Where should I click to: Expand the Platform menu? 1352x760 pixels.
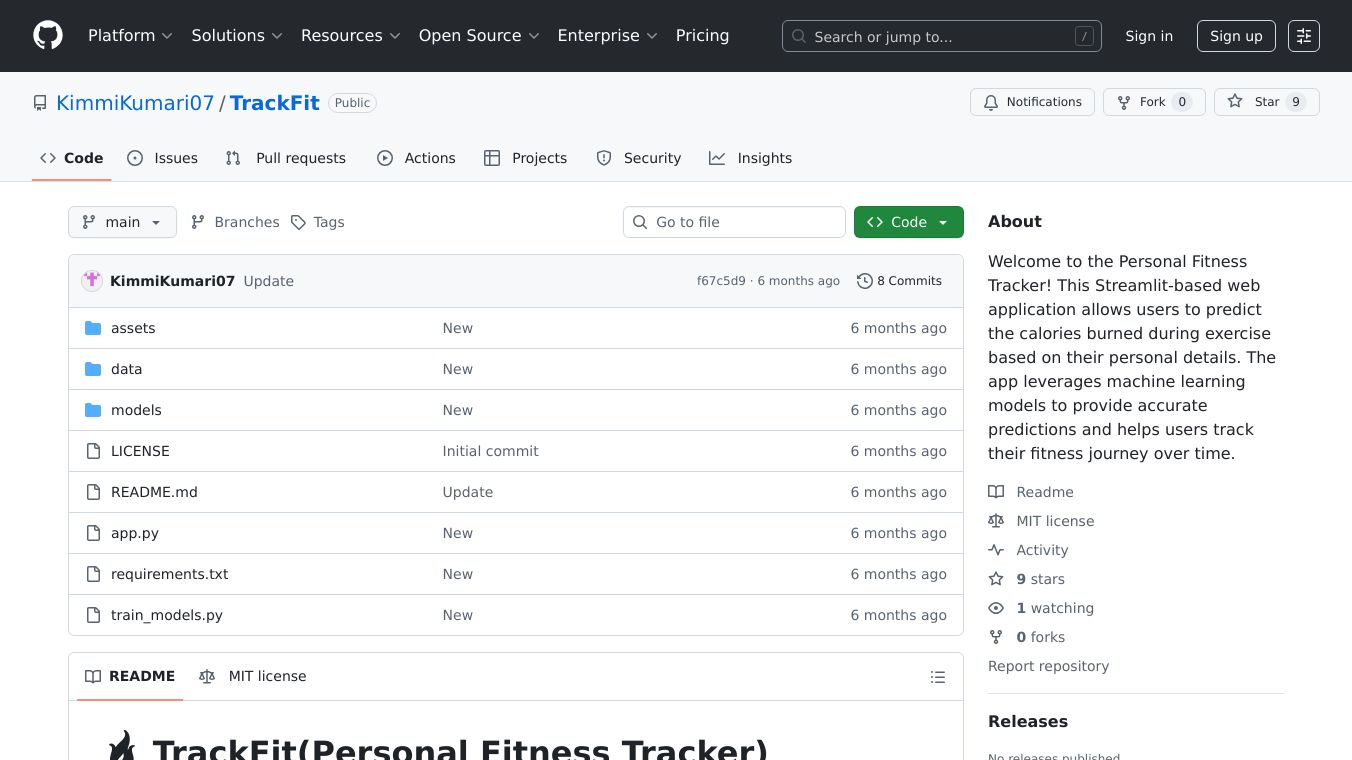click(130, 36)
